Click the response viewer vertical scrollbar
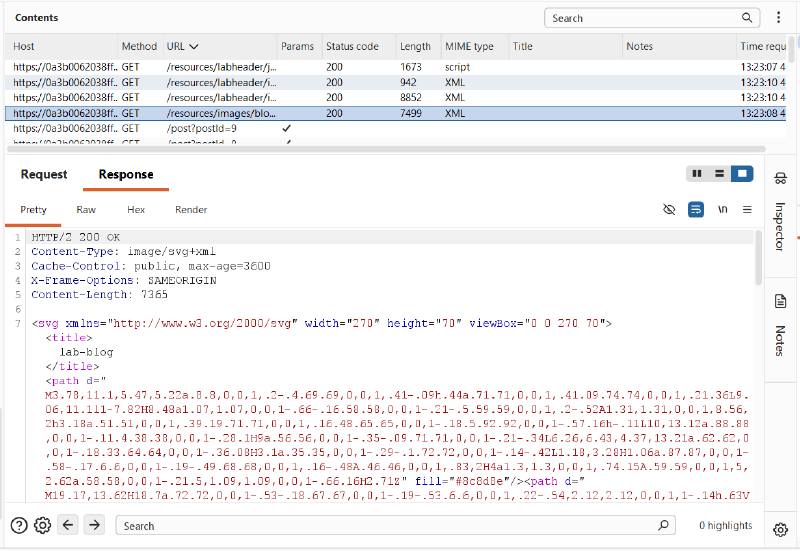Viewport: 800px width, 551px height. [758, 258]
